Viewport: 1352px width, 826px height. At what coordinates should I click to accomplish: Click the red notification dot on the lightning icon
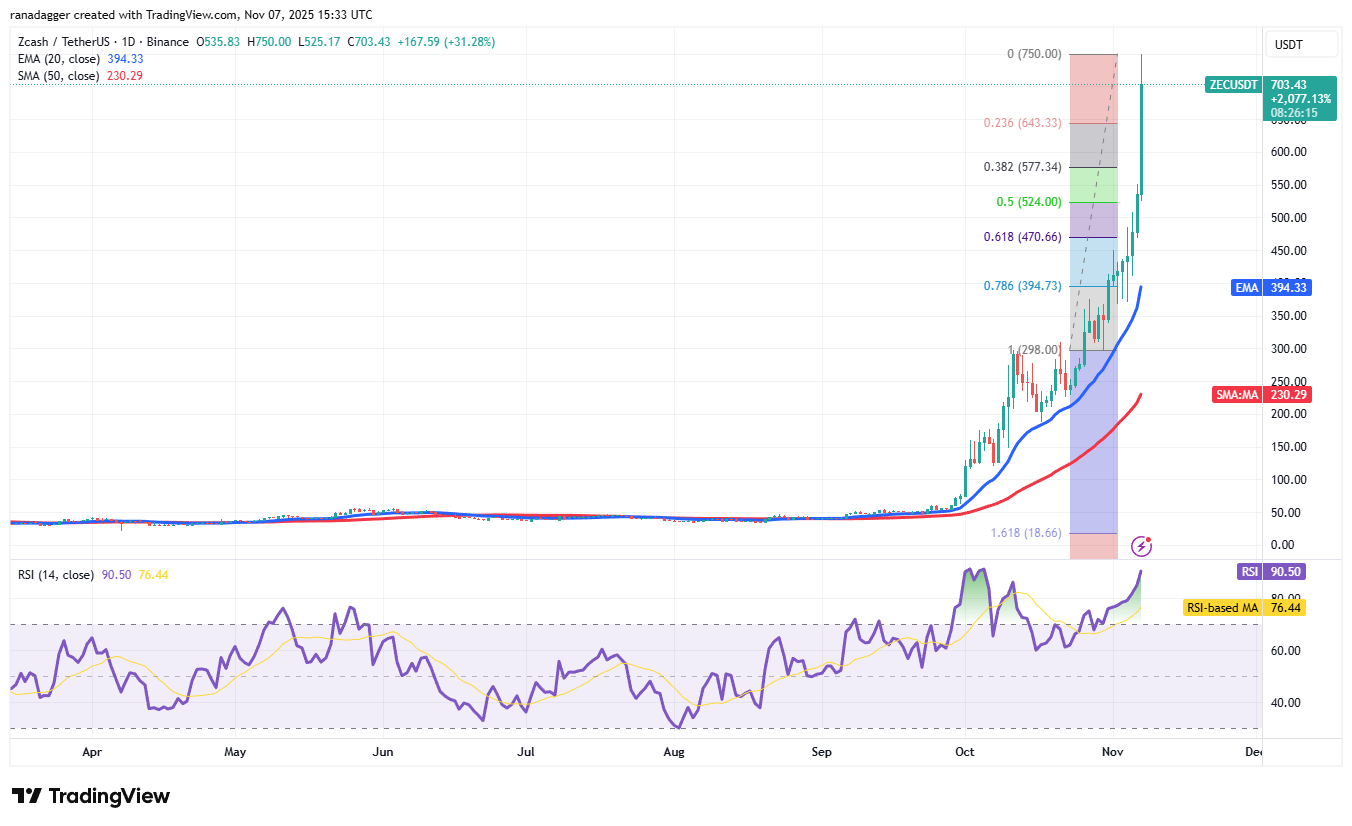[x=1150, y=537]
